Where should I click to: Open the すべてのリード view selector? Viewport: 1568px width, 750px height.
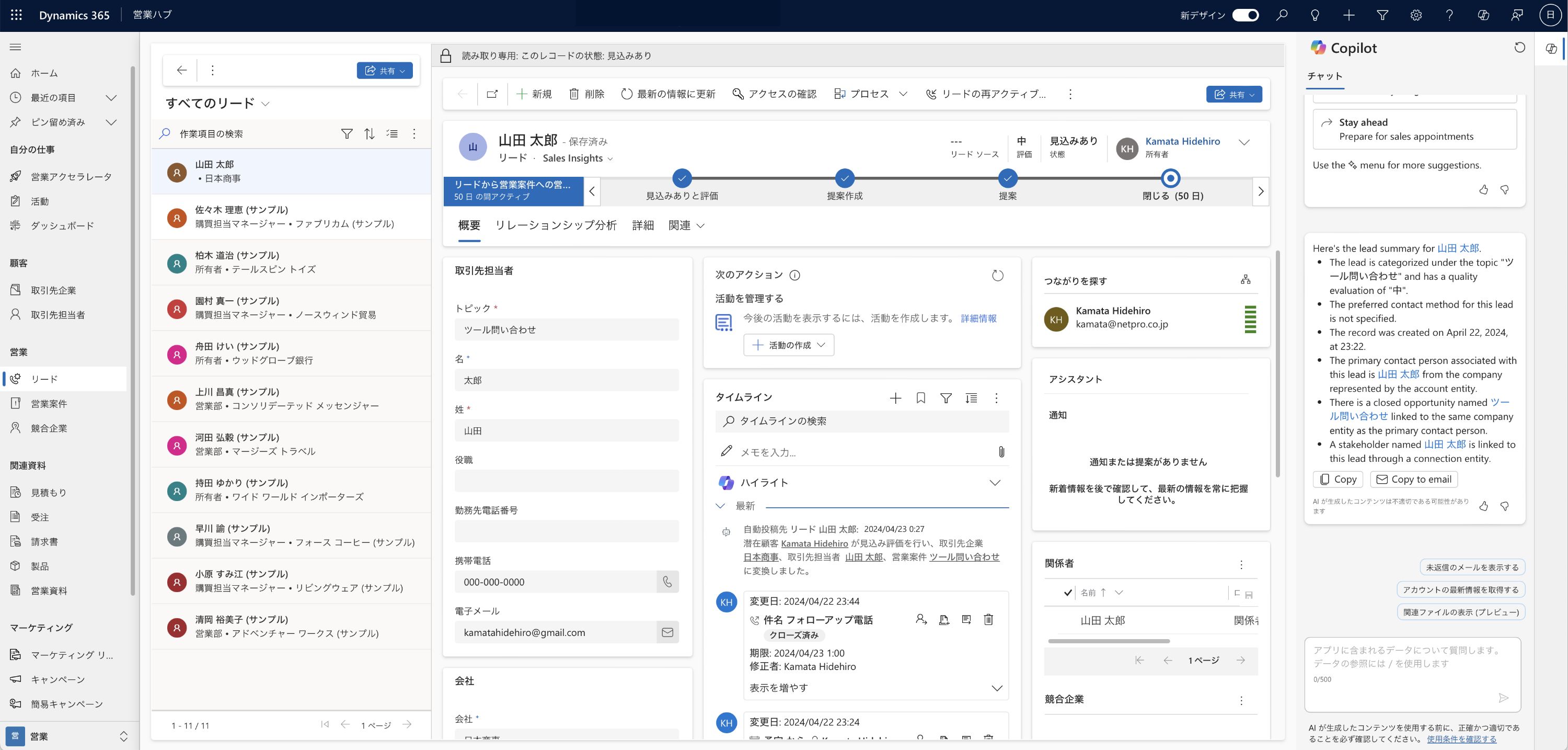(x=217, y=103)
